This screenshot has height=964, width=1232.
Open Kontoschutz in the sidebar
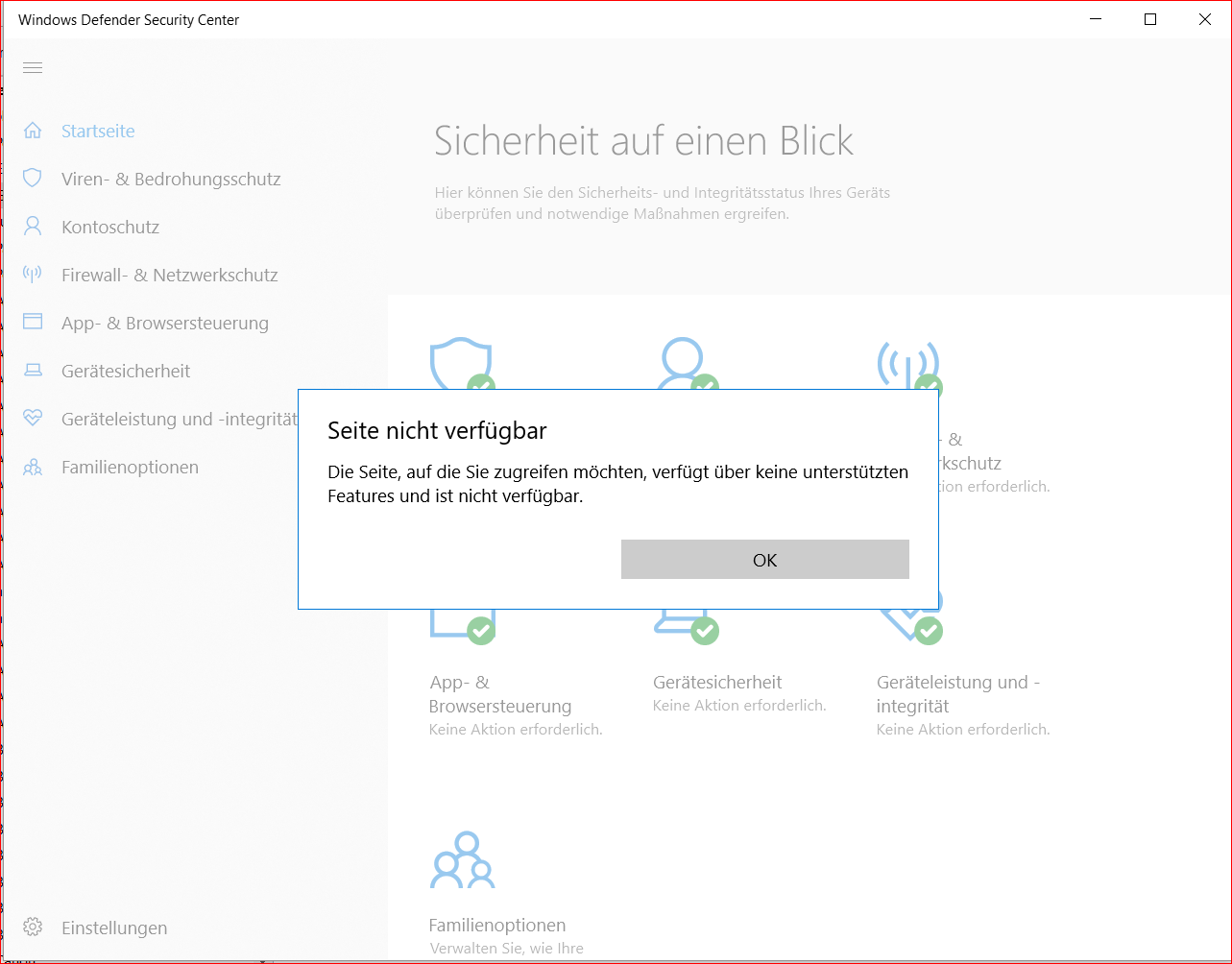point(110,227)
